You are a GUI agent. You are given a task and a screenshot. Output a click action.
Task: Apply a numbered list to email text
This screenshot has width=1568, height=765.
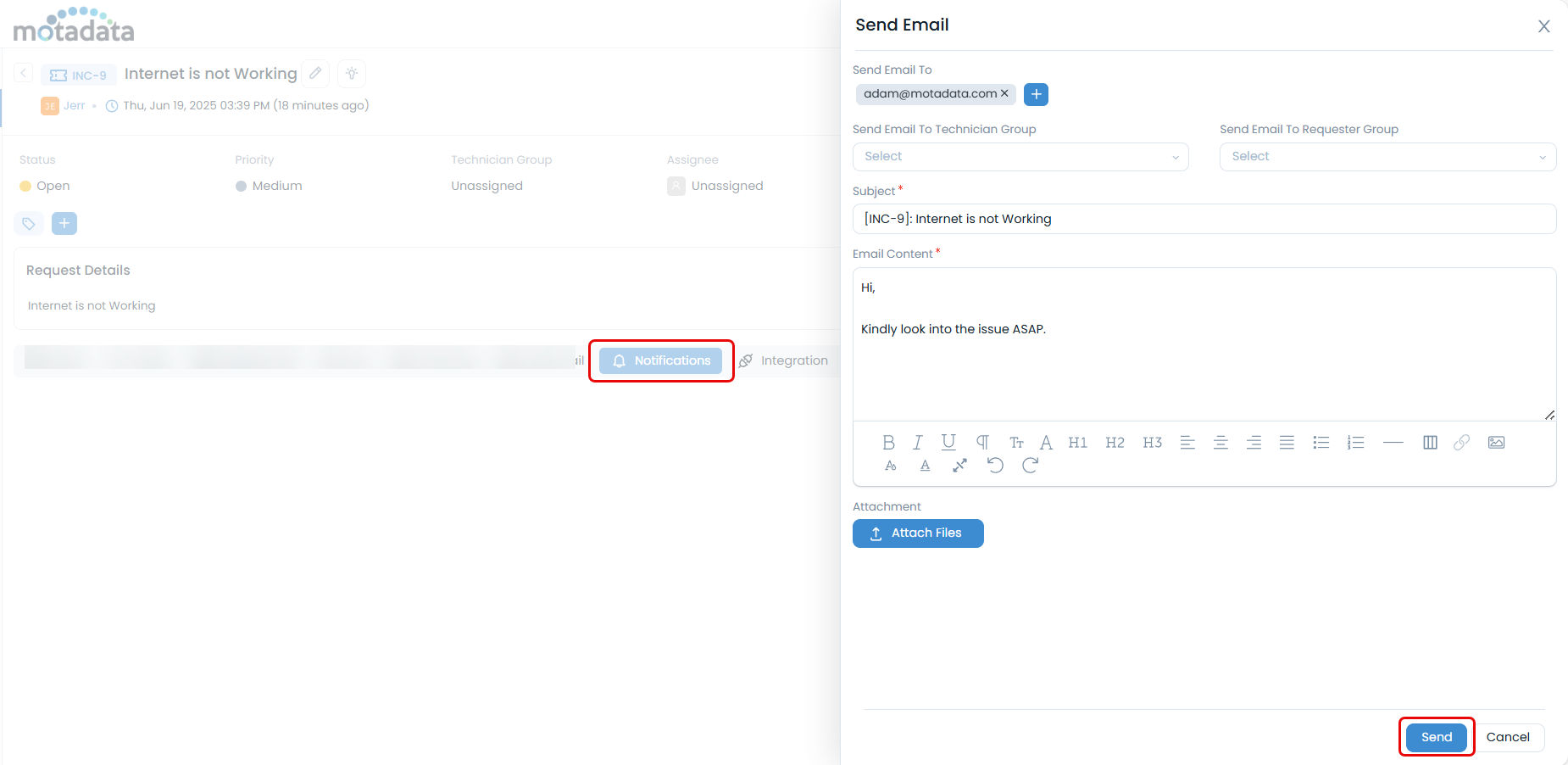1356,442
